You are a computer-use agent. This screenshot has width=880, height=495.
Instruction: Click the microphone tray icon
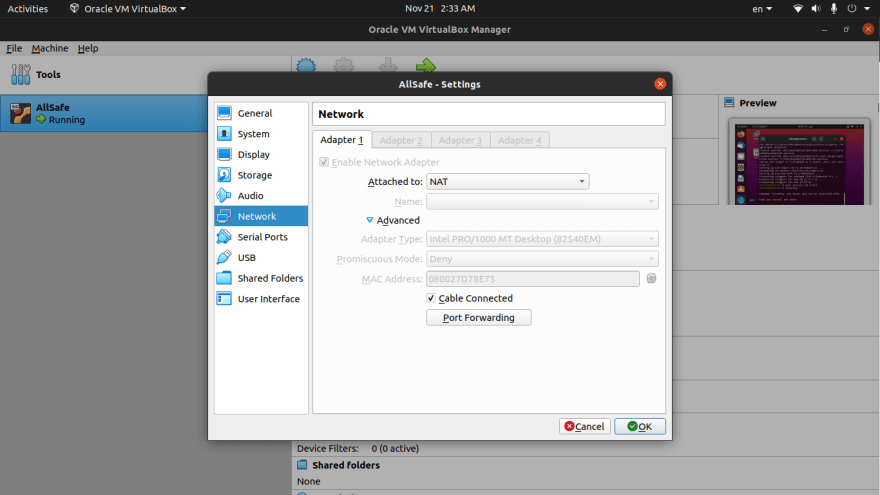pyautogui.click(x=833, y=8)
